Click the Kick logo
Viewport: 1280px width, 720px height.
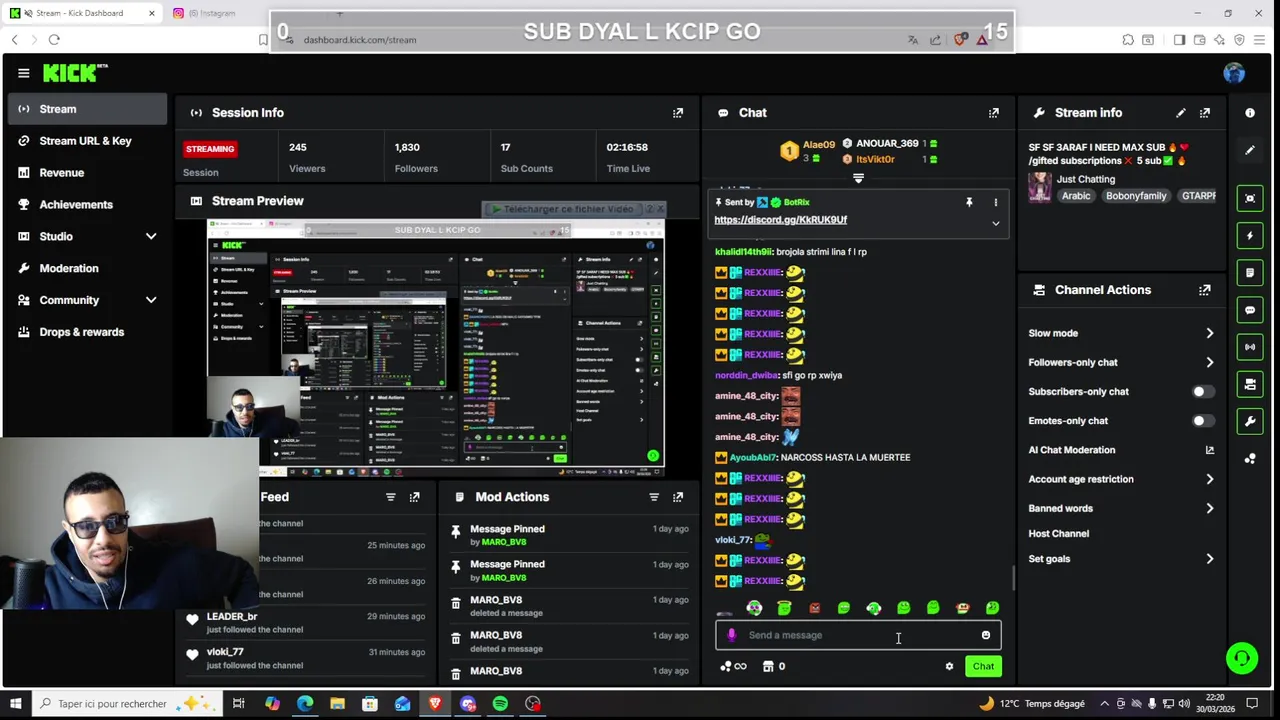coord(74,73)
